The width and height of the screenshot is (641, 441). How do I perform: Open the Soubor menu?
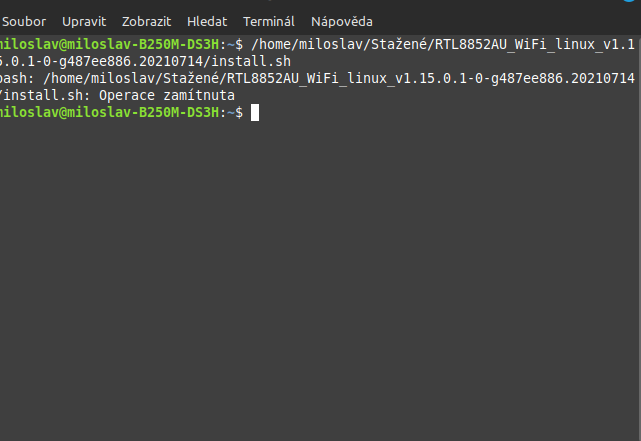pos(25,21)
